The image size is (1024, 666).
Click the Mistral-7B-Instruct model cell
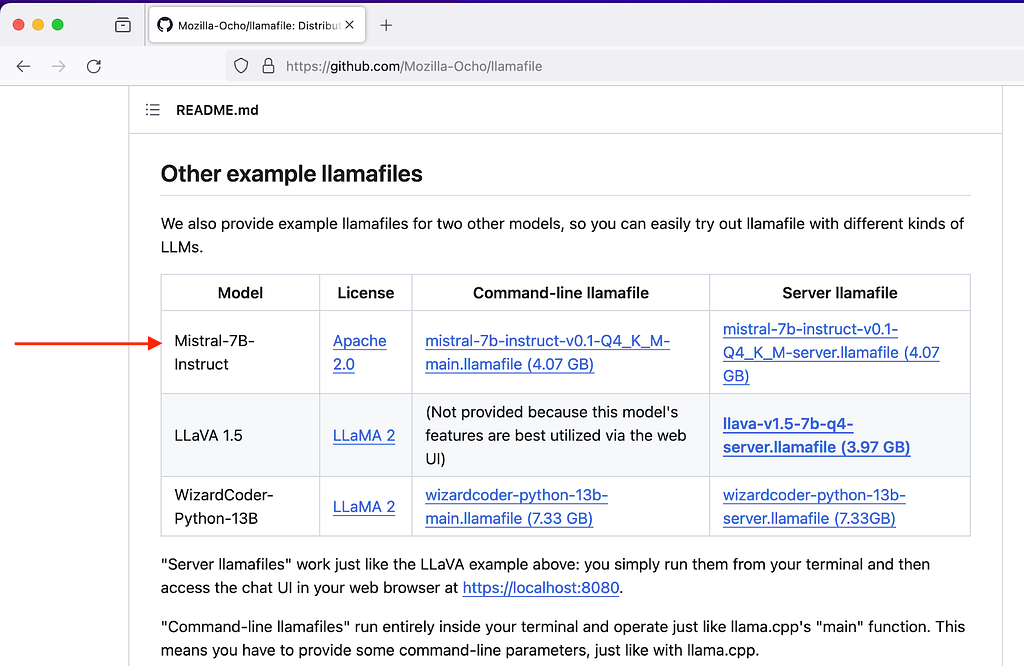coord(240,353)
